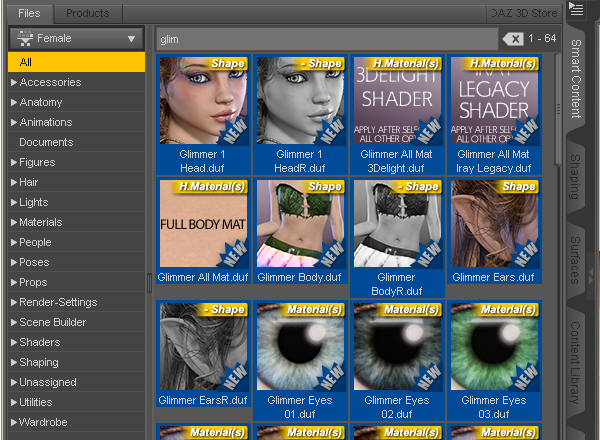Switch to the Files tab

click(x=29, y=13)
